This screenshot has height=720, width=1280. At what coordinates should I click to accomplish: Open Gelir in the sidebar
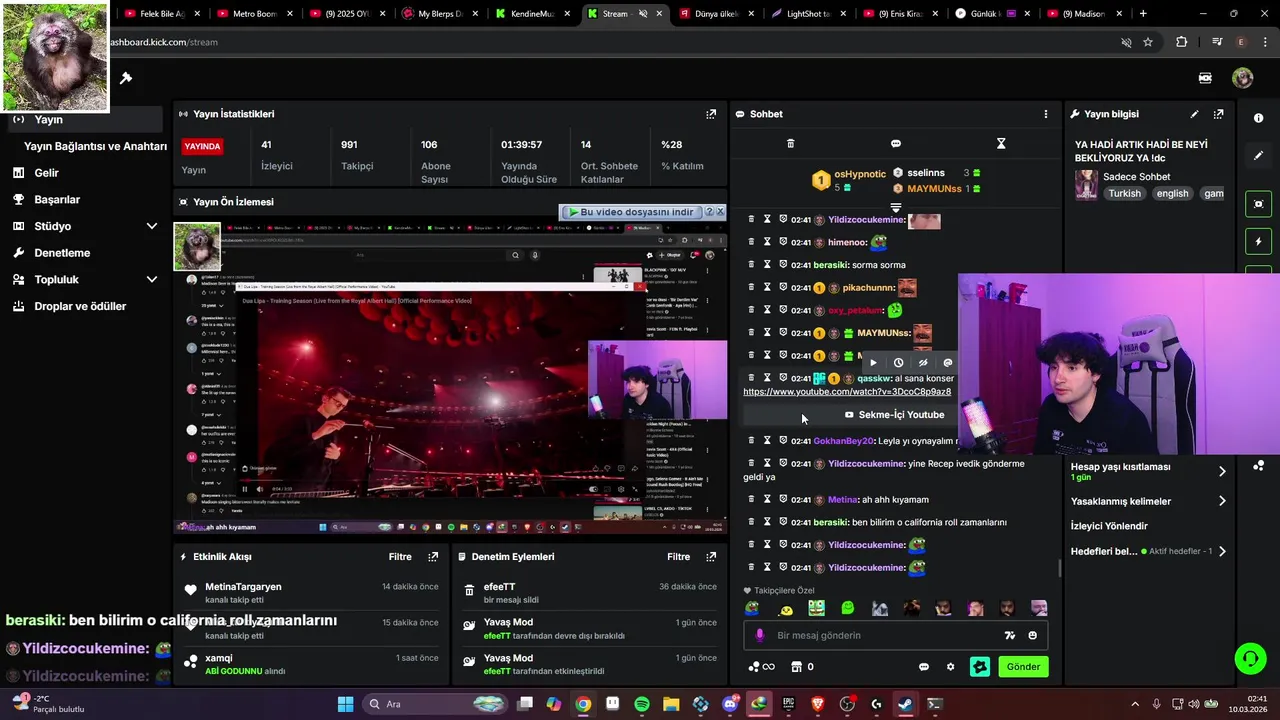tap(46, 173)
